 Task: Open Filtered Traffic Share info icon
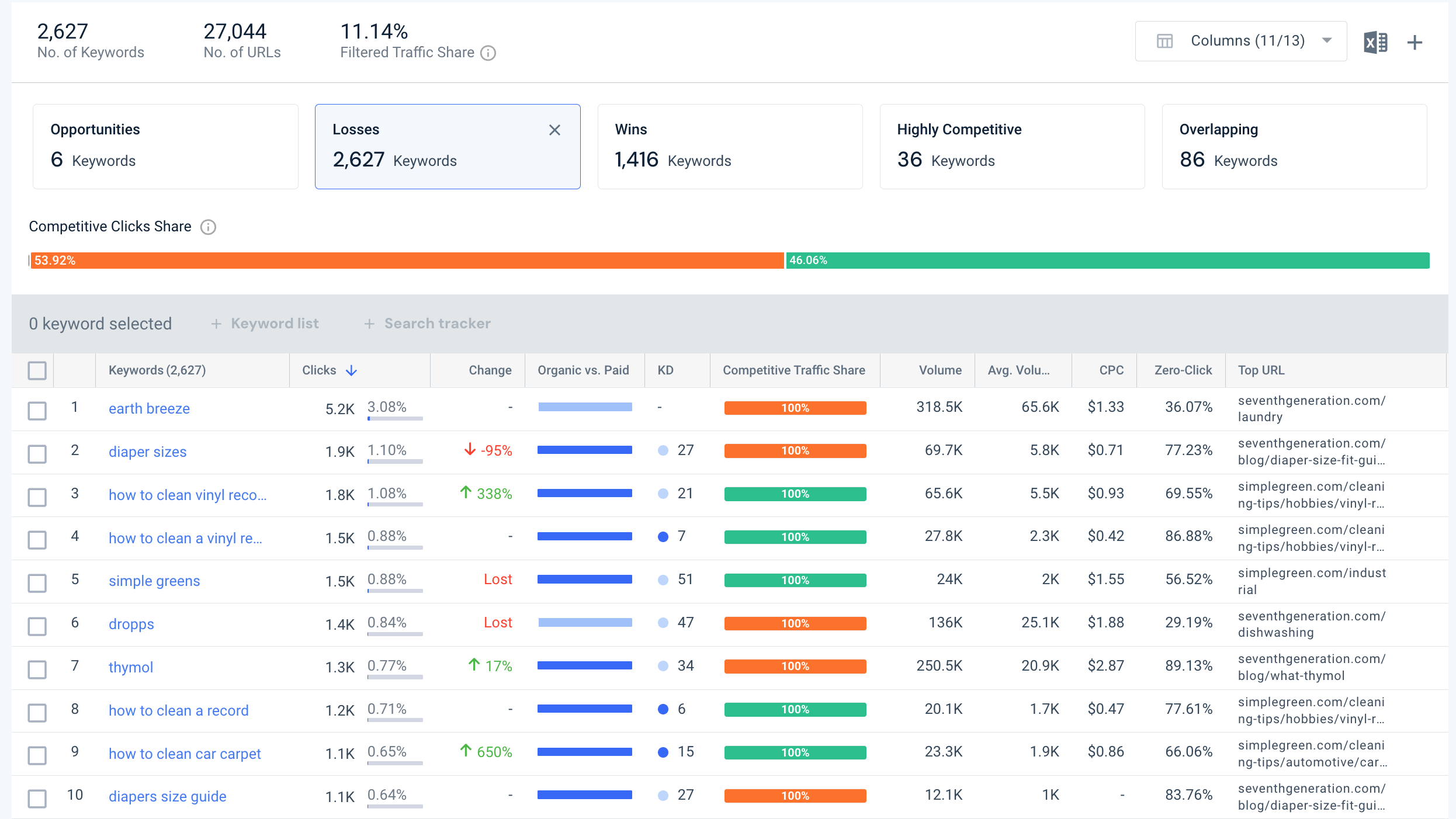tap(488, 53)
